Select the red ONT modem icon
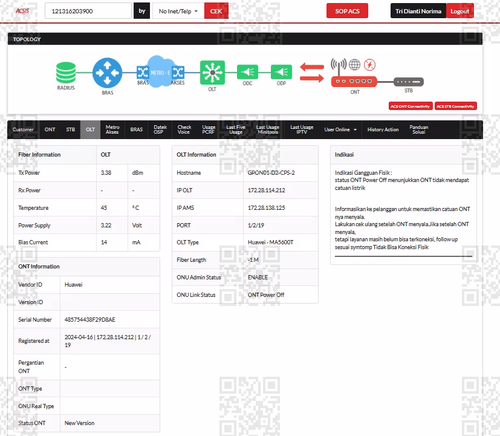This screenshot has height=436, width=500. point(354,82)
